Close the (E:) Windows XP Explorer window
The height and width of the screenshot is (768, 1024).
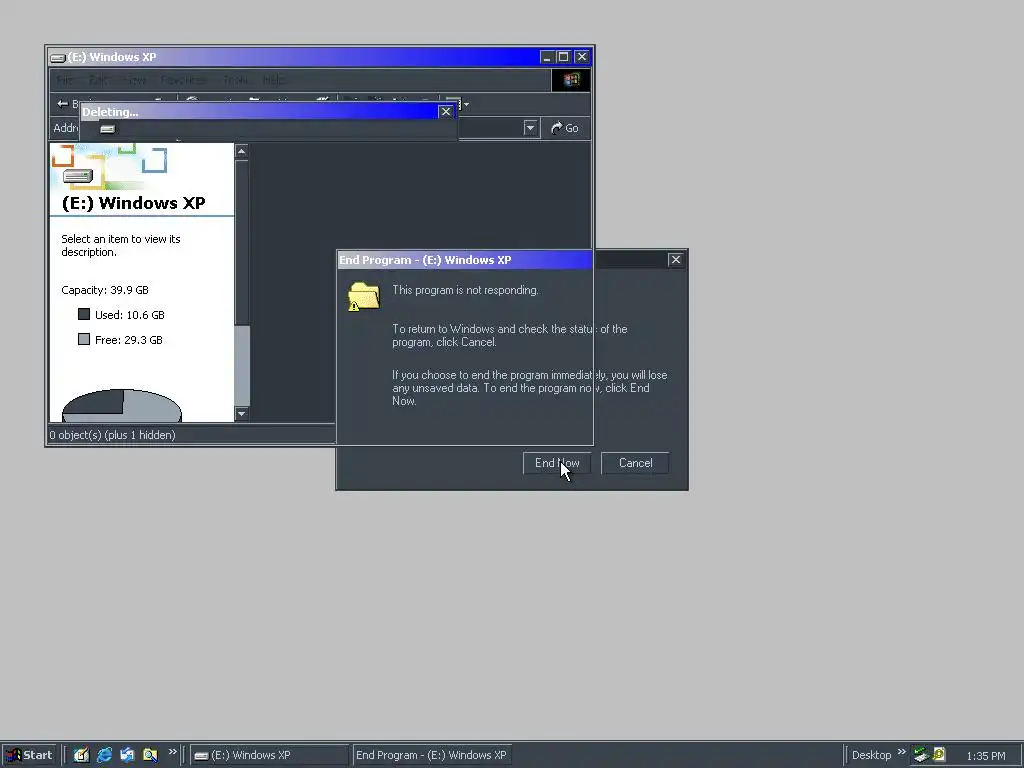(582, 57)
